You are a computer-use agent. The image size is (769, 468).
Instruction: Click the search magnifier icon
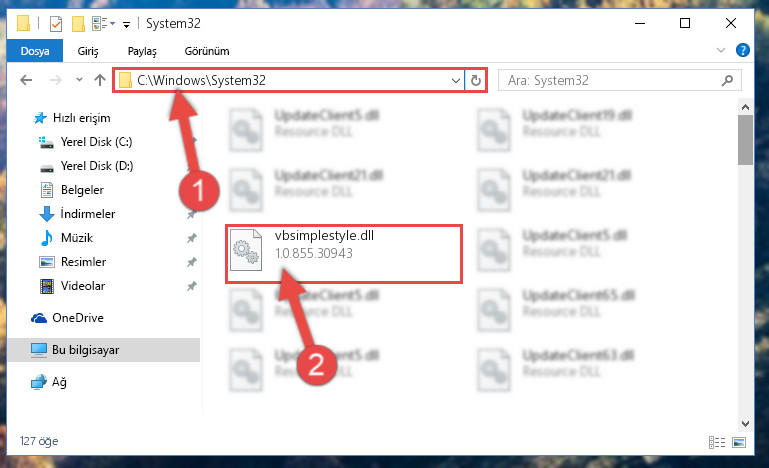(727, 80)
